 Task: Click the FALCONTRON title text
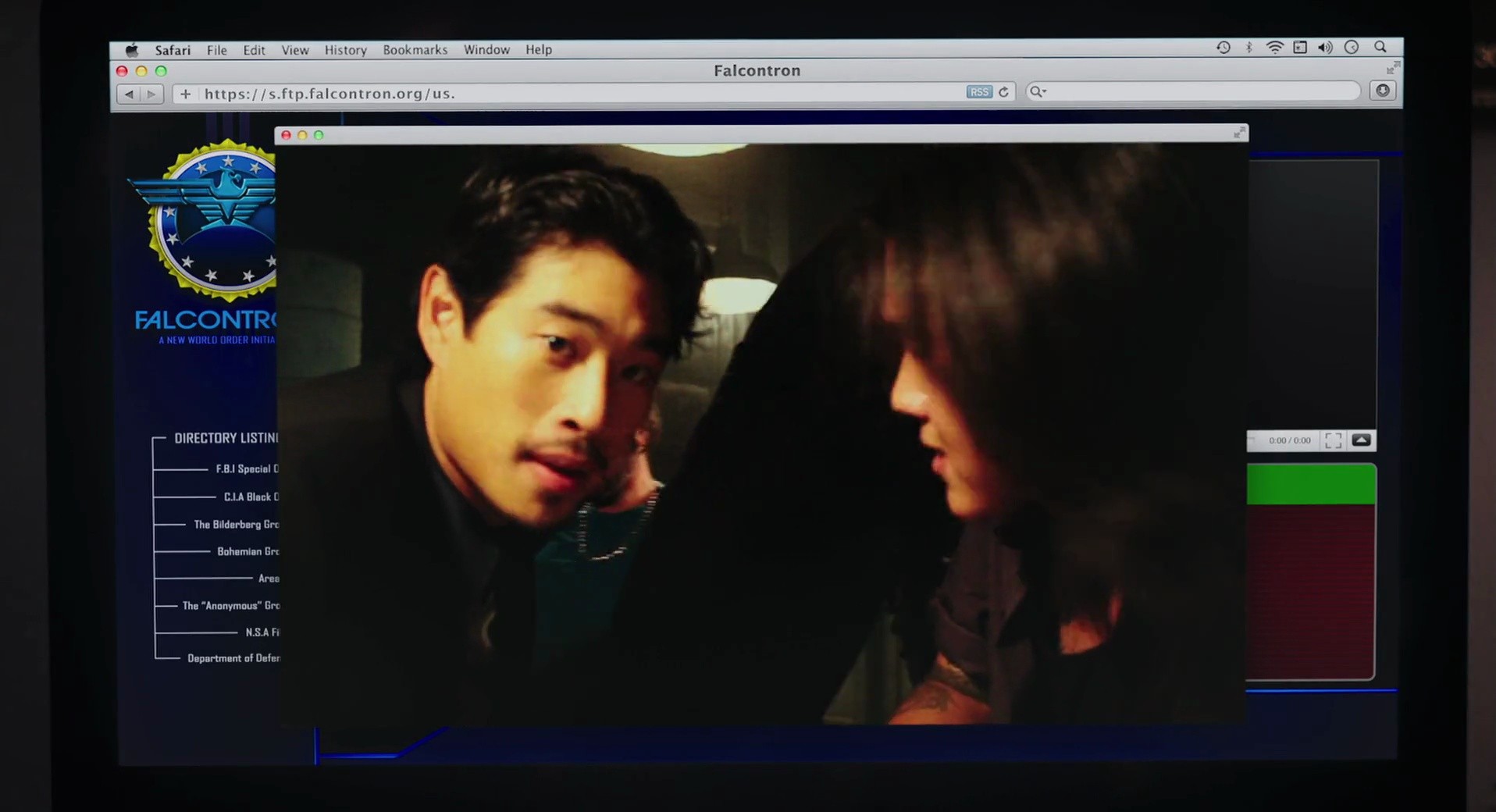click(x=206, y=320)
